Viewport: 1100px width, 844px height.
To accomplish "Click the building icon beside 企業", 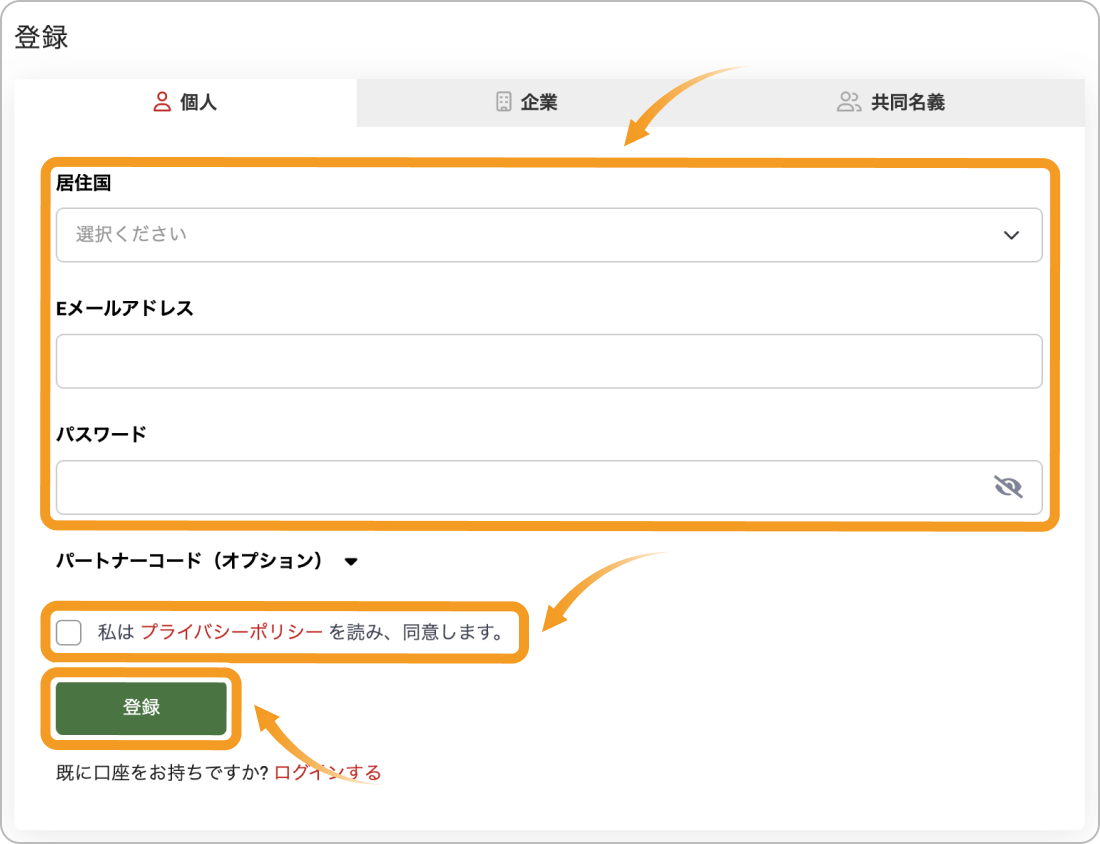I will click(x=504, y=102).
